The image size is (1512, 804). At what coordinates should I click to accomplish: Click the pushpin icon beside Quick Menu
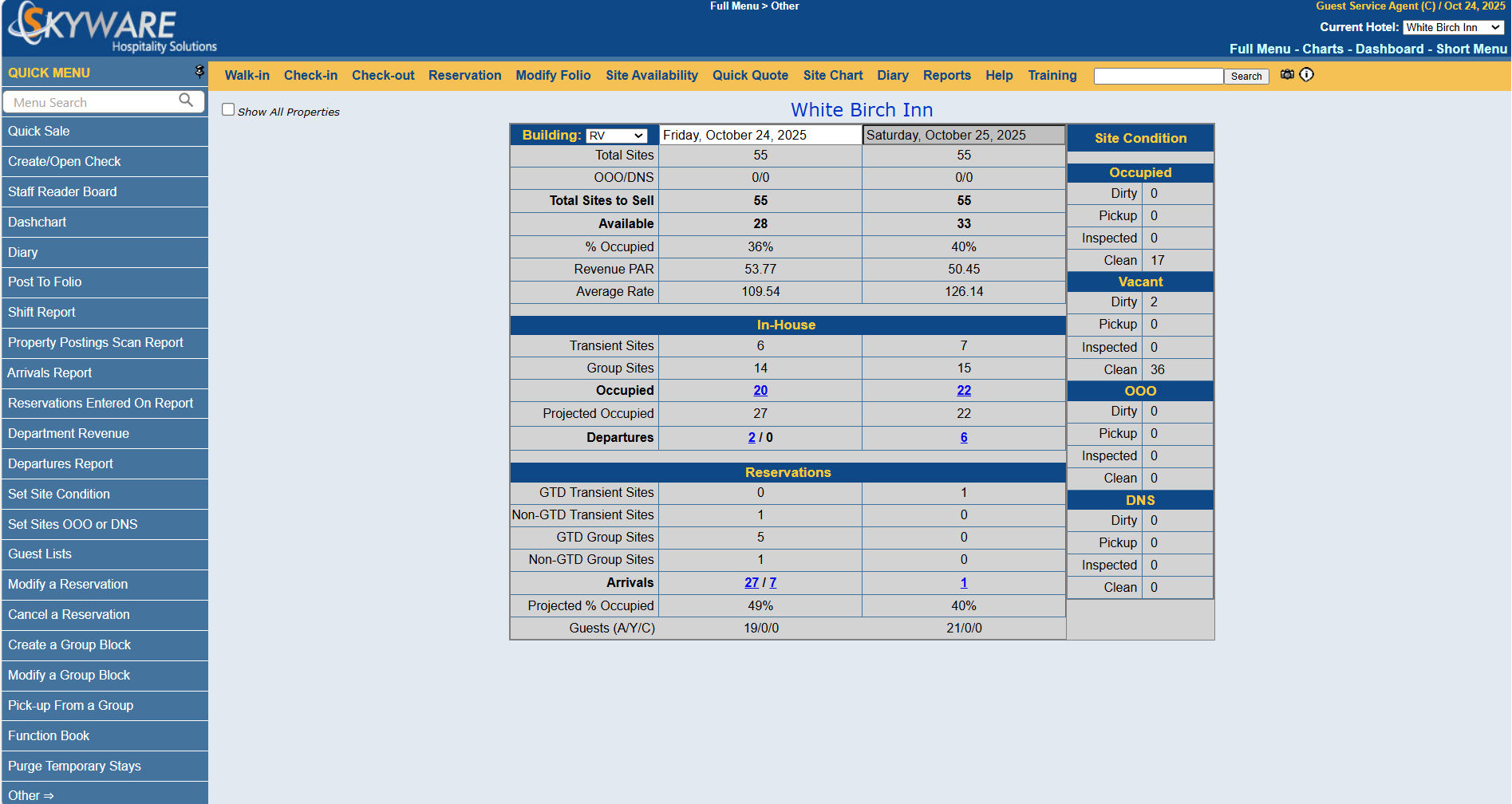tap(199, 72)
